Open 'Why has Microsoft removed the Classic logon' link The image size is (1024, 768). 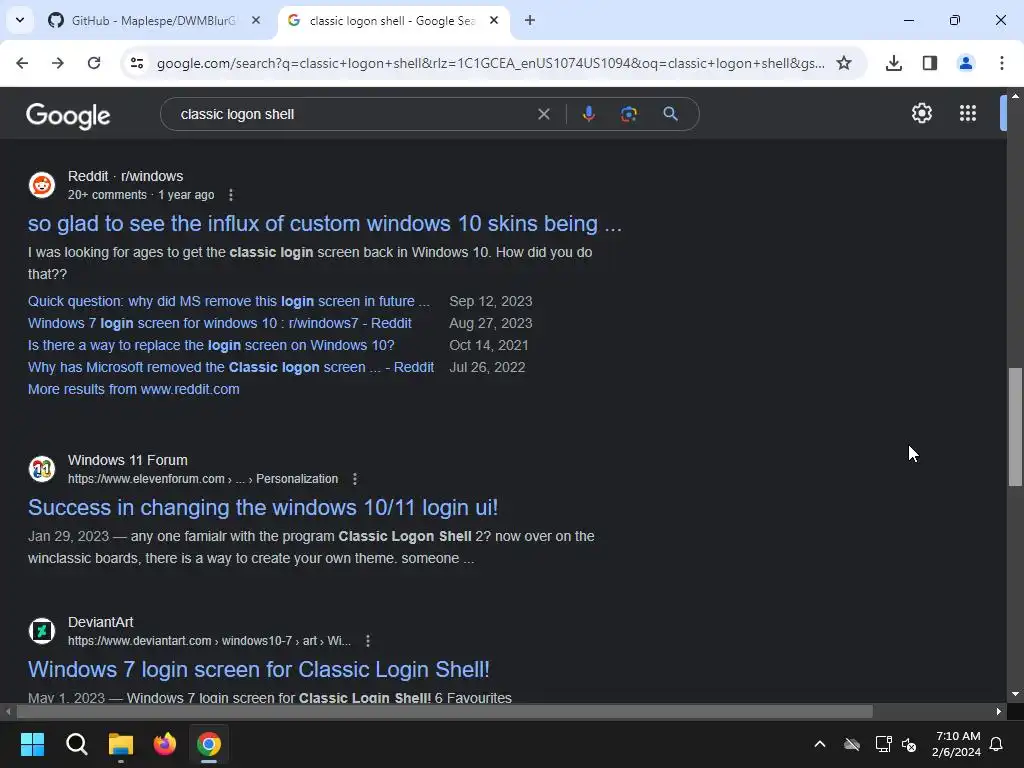231,368
